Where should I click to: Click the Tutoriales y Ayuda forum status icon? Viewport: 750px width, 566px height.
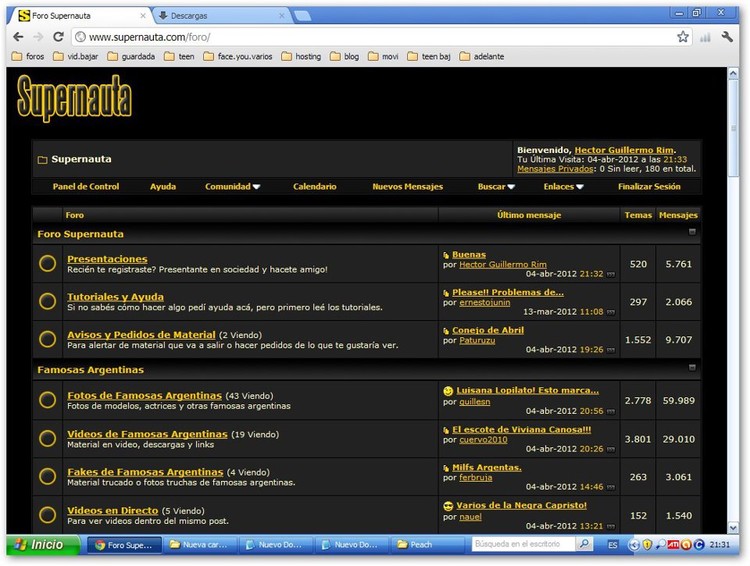47,301
